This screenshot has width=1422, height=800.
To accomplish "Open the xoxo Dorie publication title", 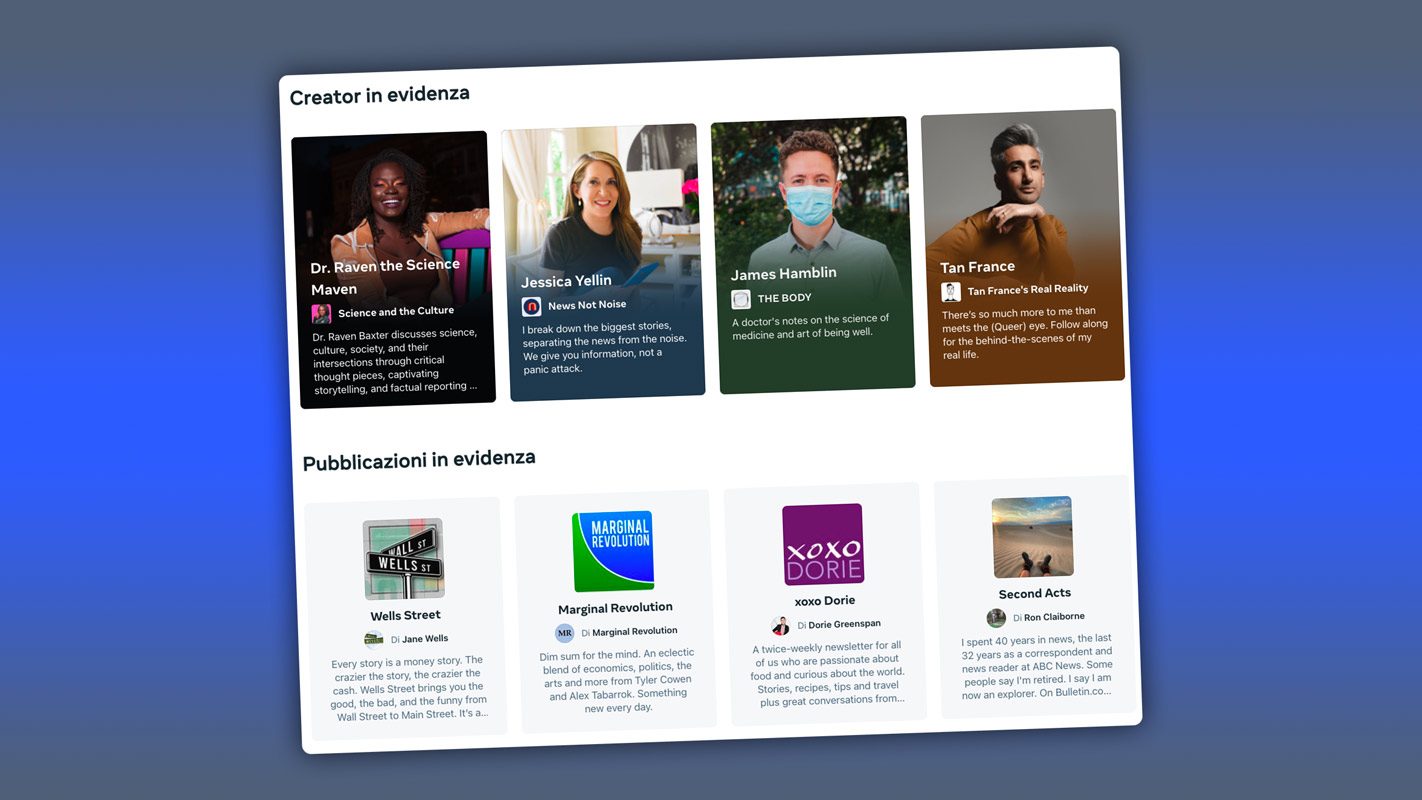I will click(825, 601).
